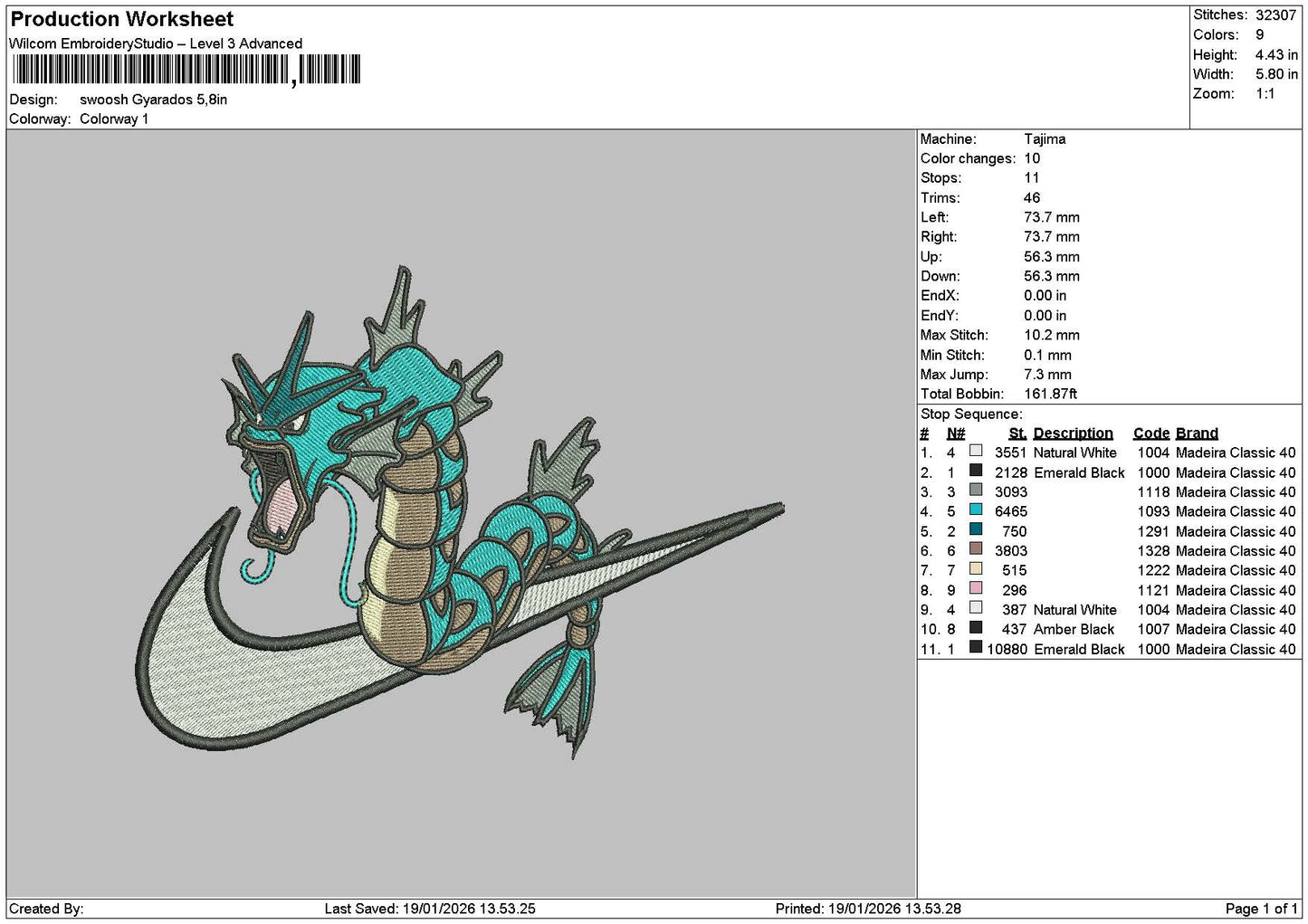Screen dimensions: 1308x924
Task: Click the gray swatch for code 1118
Action: (x=976, y=491)
